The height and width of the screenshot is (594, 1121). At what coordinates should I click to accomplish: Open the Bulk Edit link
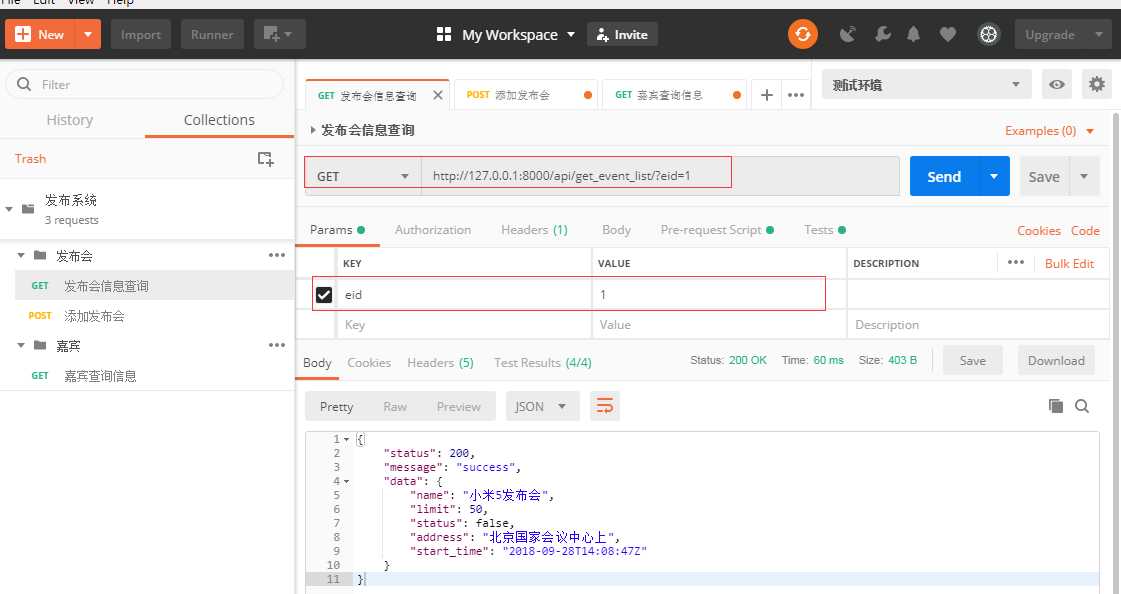(1069, 263)
